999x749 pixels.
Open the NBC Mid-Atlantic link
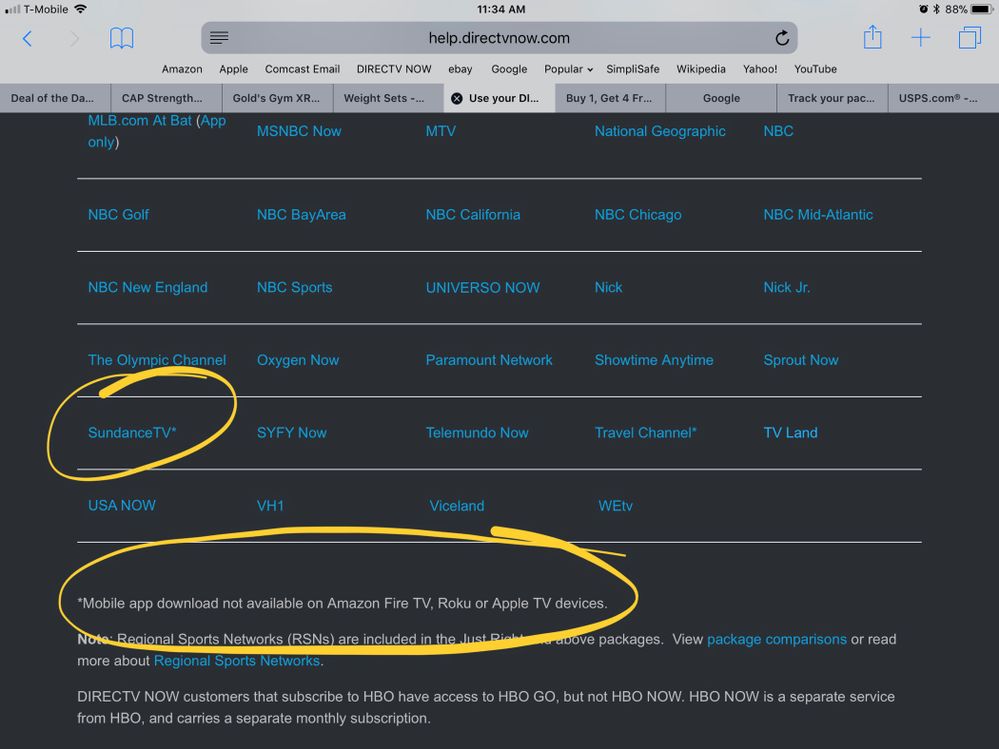[x=818, y=215]
